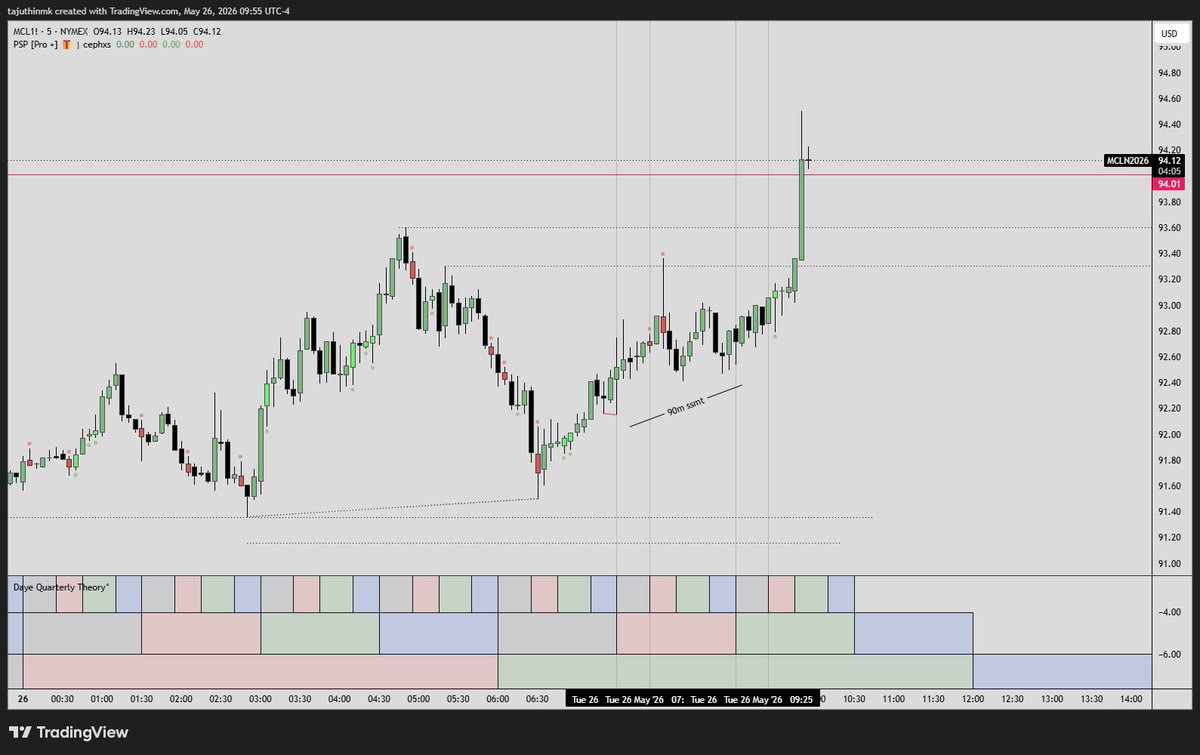Image resolution: width=1200 pixels, height=755 pixels.
Task: Click the 06:00 label on the time axis
Action: (x=497, y=699)
